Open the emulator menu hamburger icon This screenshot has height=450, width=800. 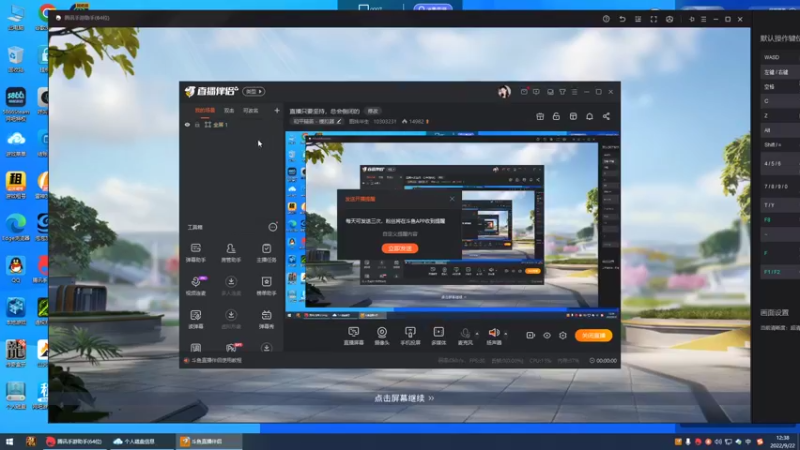point(703,19)
